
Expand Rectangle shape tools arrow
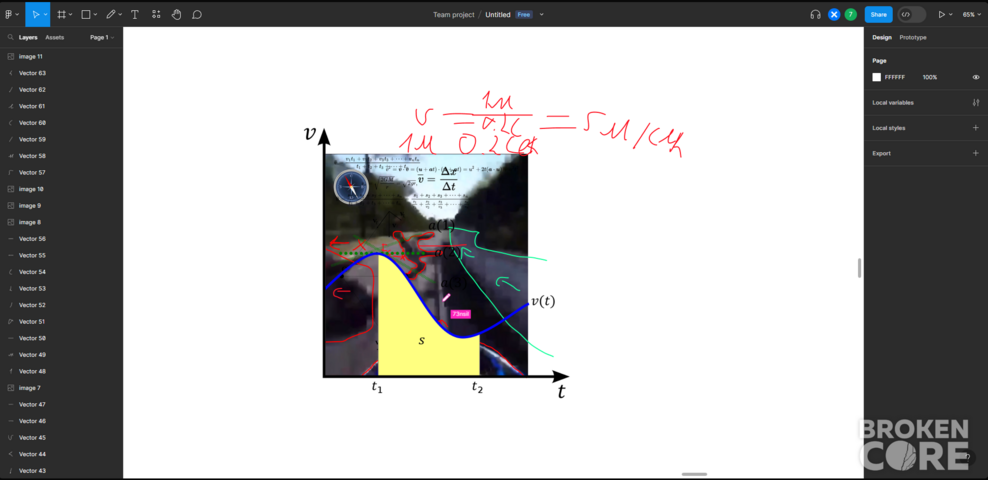coord(95,14)
